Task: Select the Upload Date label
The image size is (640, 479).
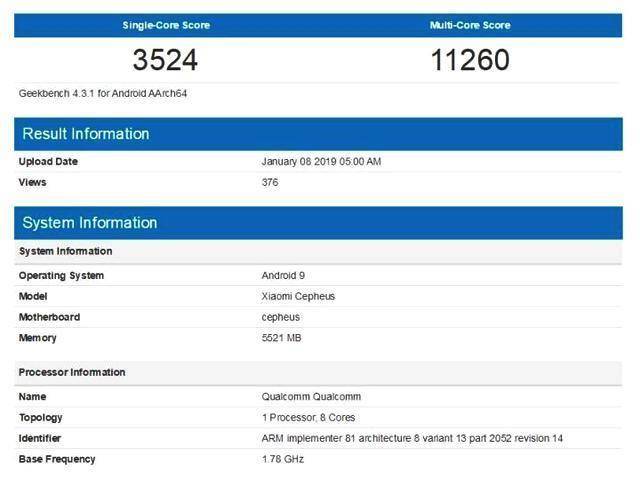Action: (x=48, y=162)
